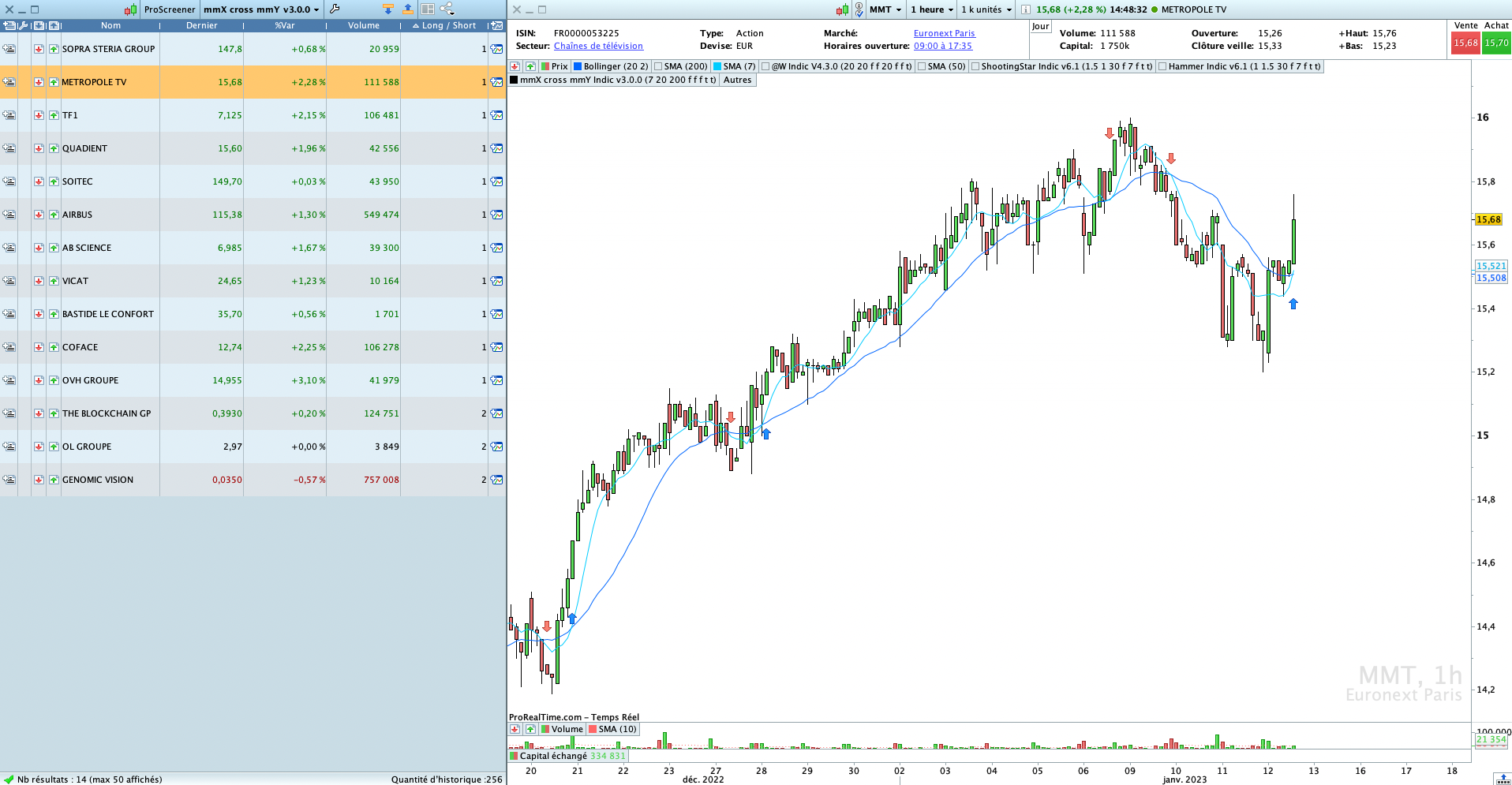Viewport: 1512px width, 785px height.
Task: Click the blue downward import arrow in the ProScreener toolbar
Action: pyautogui.click(x=387, y=9)
